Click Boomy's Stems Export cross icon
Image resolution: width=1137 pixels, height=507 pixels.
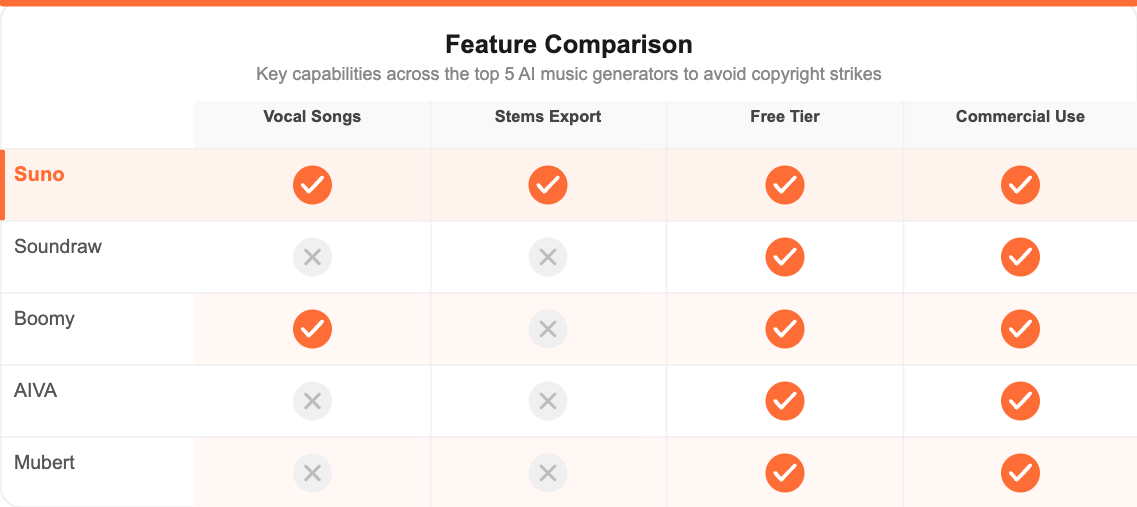coord(548,329)
